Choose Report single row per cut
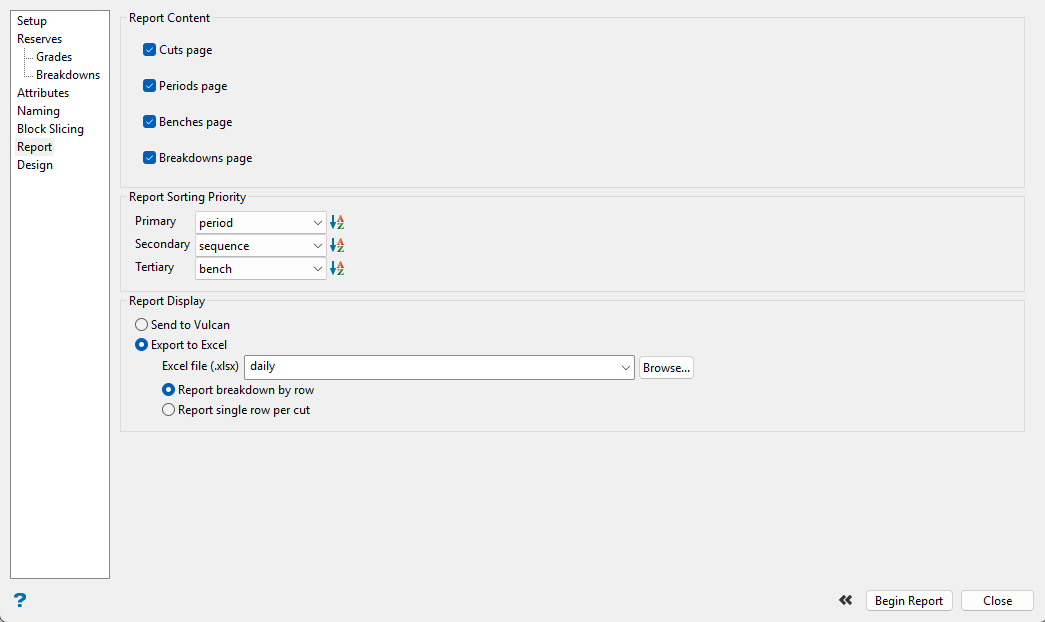The height and width of the screenshot is (622, 1045). (169, 410)
